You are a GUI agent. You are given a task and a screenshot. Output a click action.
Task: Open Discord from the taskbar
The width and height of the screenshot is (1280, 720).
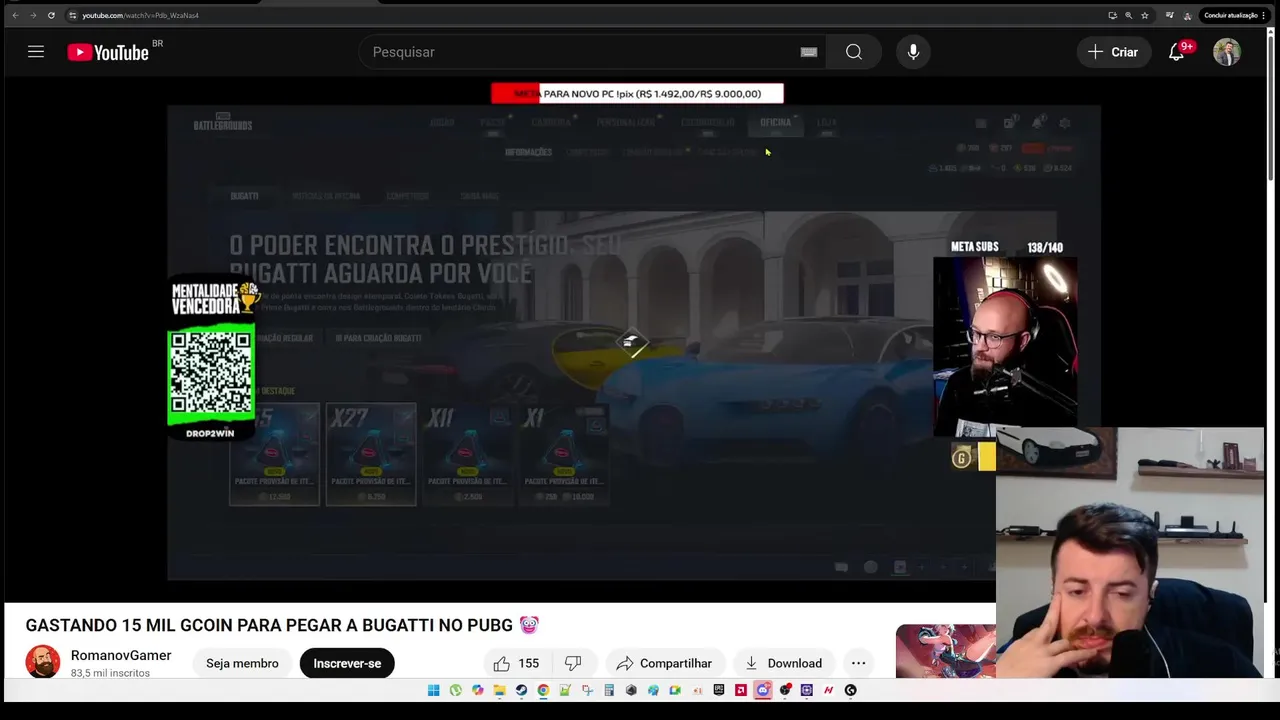[x=762, y=690]
